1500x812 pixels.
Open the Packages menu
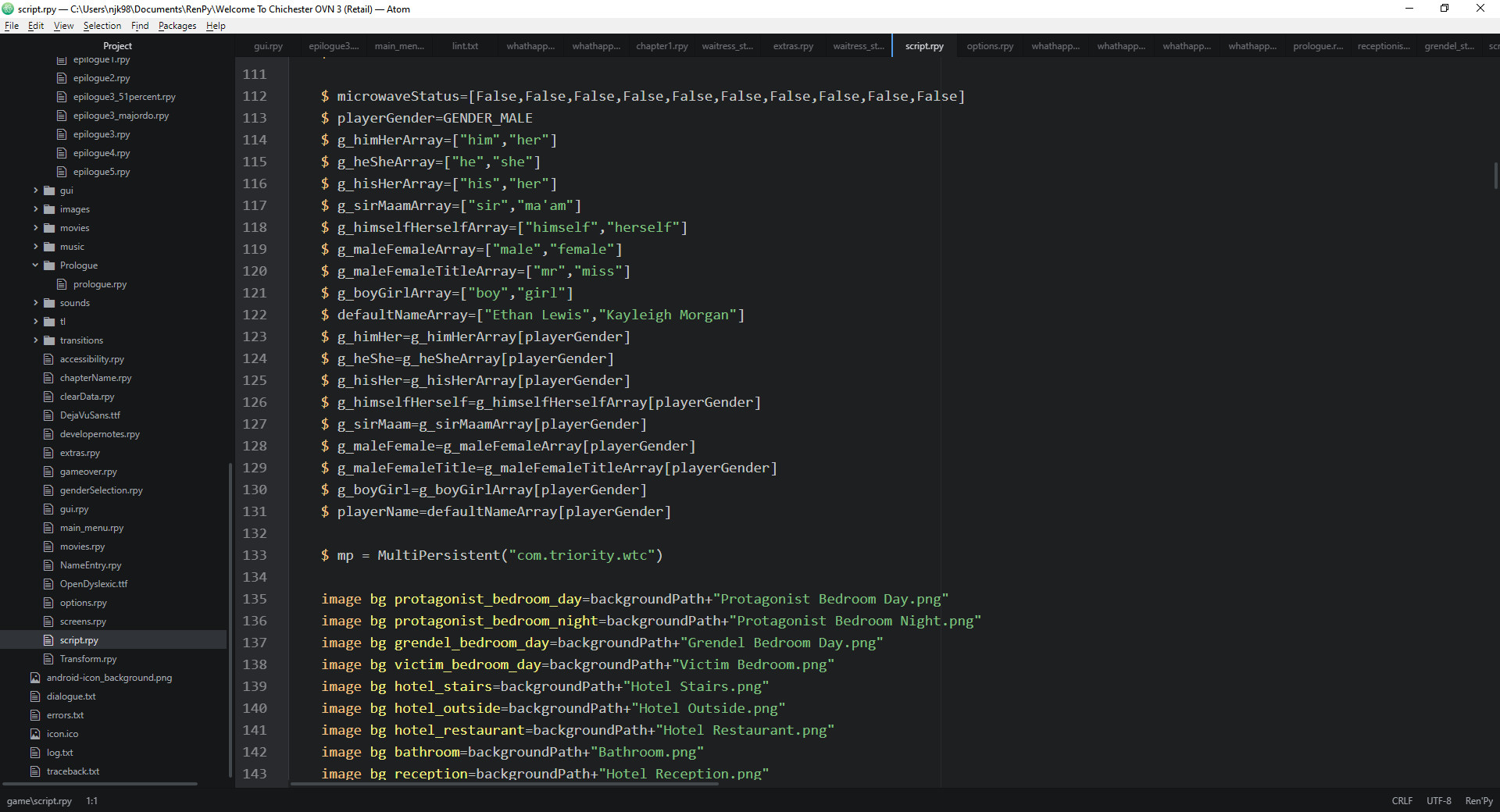click(177, 25)
